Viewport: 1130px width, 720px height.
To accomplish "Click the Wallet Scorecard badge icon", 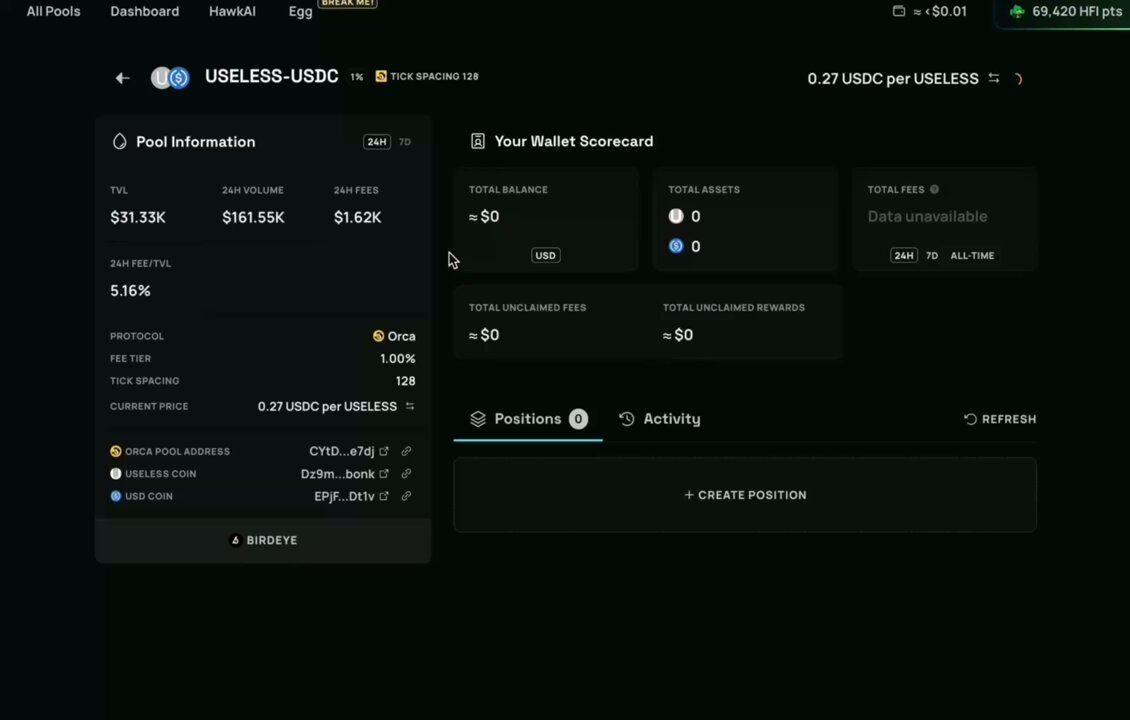I will [478, 141].
